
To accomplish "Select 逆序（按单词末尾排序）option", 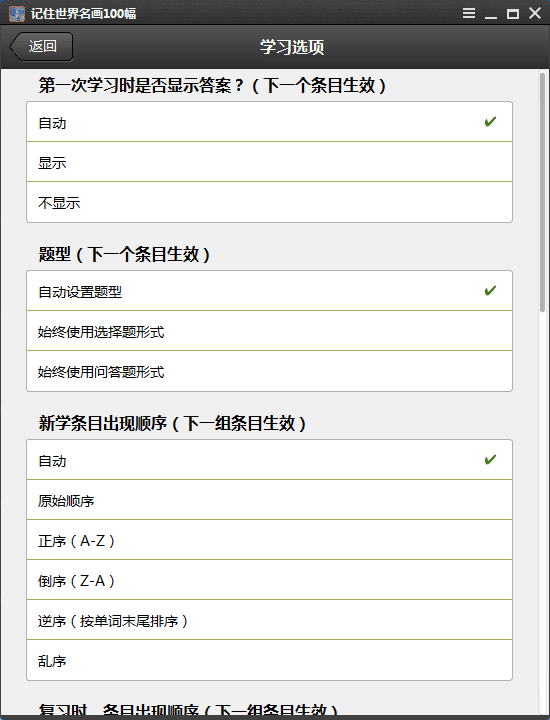I will pyautogui.click(x=269, y=620).
